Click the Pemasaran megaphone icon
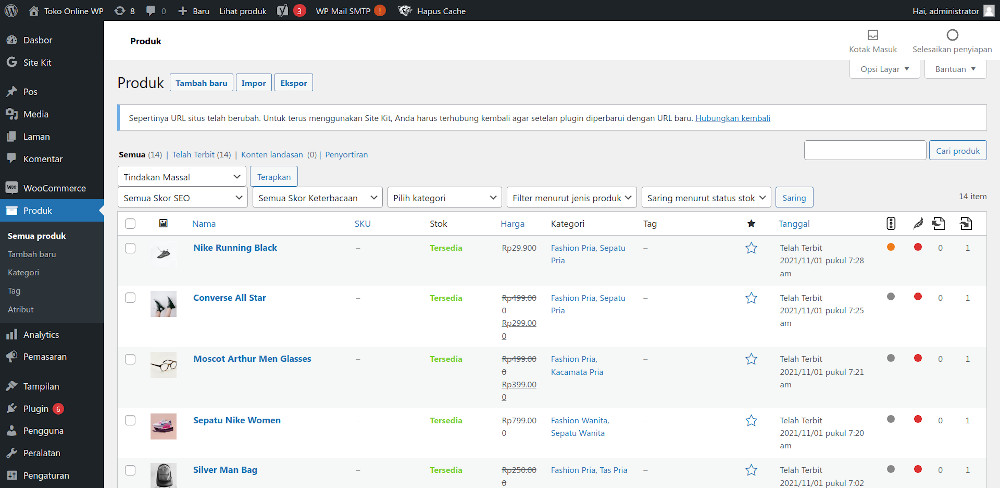This screenshot has width=1000, height=488. [x=11, y=357]
